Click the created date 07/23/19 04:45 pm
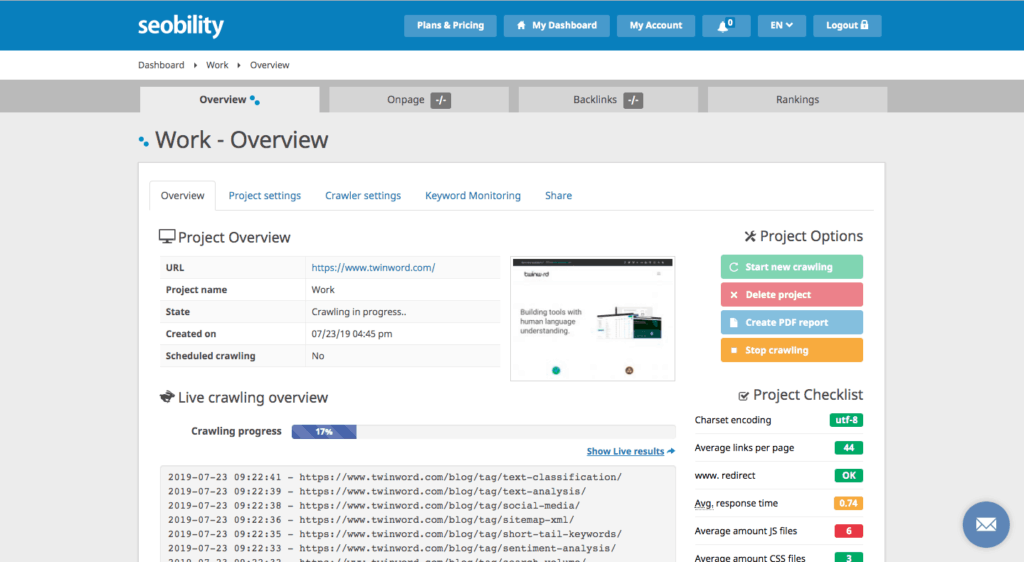Image resolution: width=1024 pixels, height=562 pixels. tap(352, 334)
